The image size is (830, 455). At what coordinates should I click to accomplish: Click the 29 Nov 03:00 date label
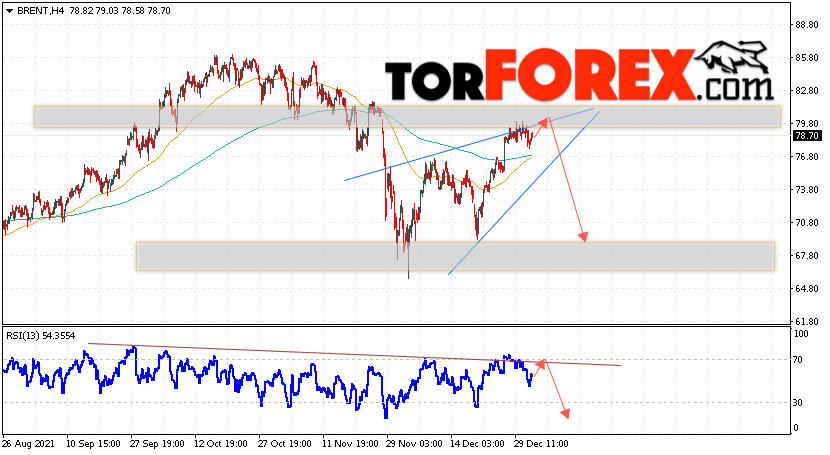(413, 443)
